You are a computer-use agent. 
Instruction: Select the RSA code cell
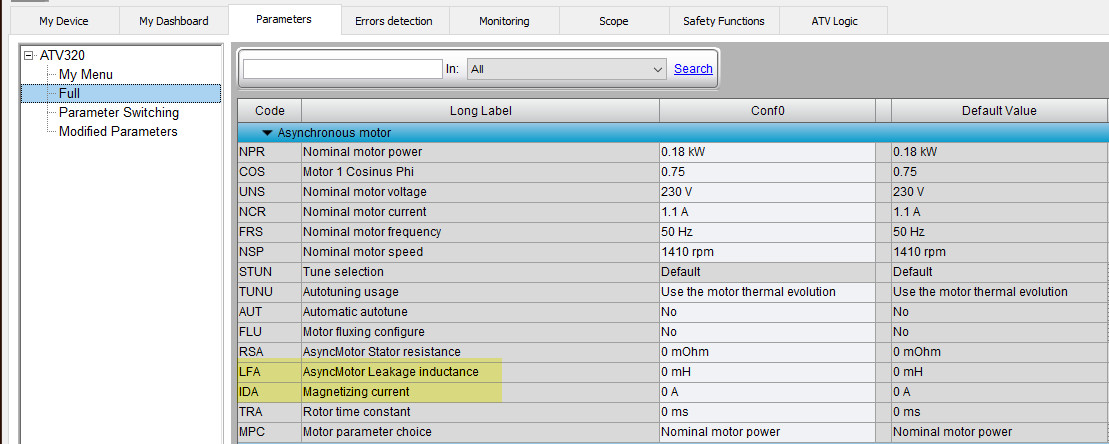coord(269,351)
